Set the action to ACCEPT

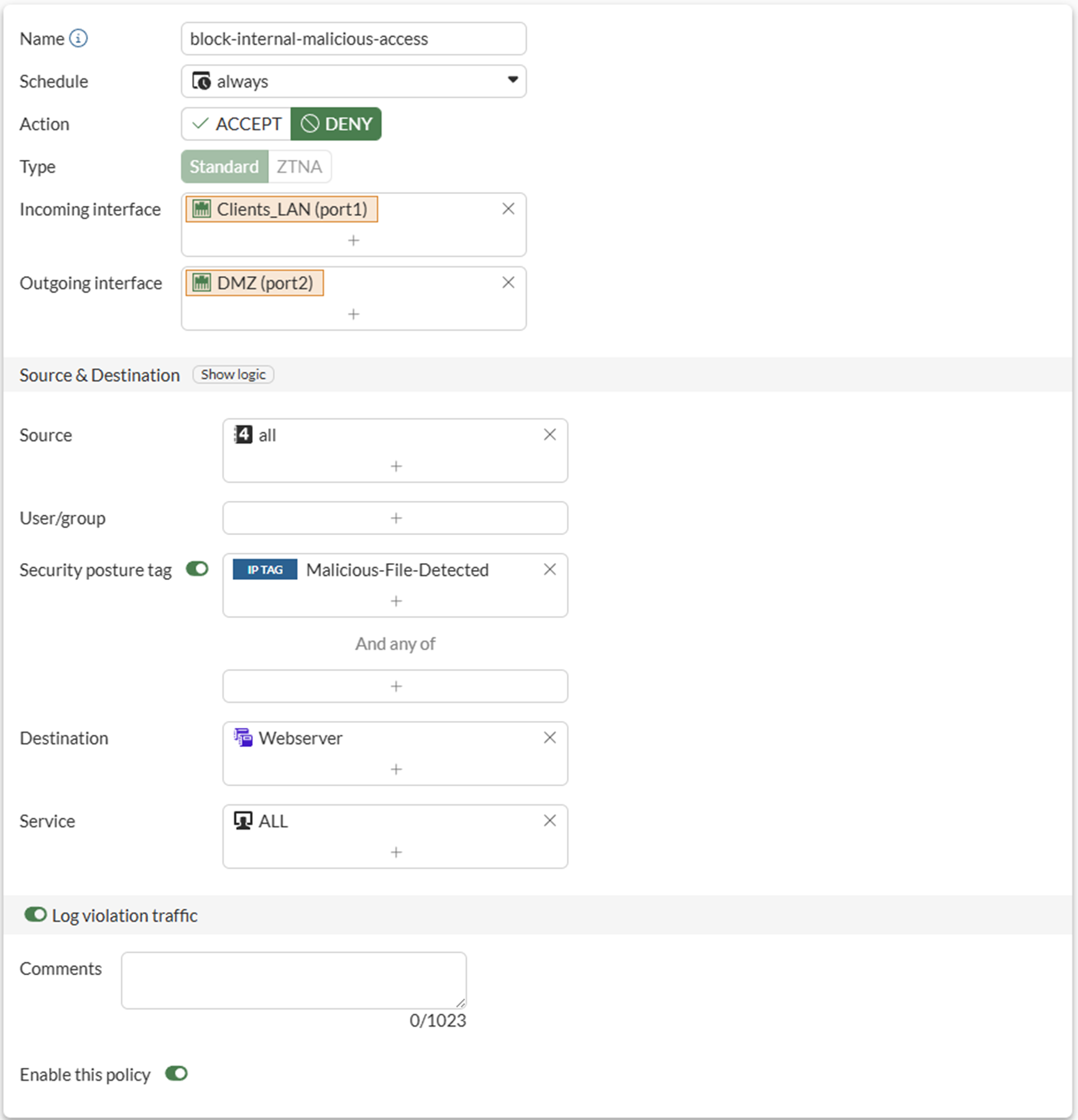(236, 124)
